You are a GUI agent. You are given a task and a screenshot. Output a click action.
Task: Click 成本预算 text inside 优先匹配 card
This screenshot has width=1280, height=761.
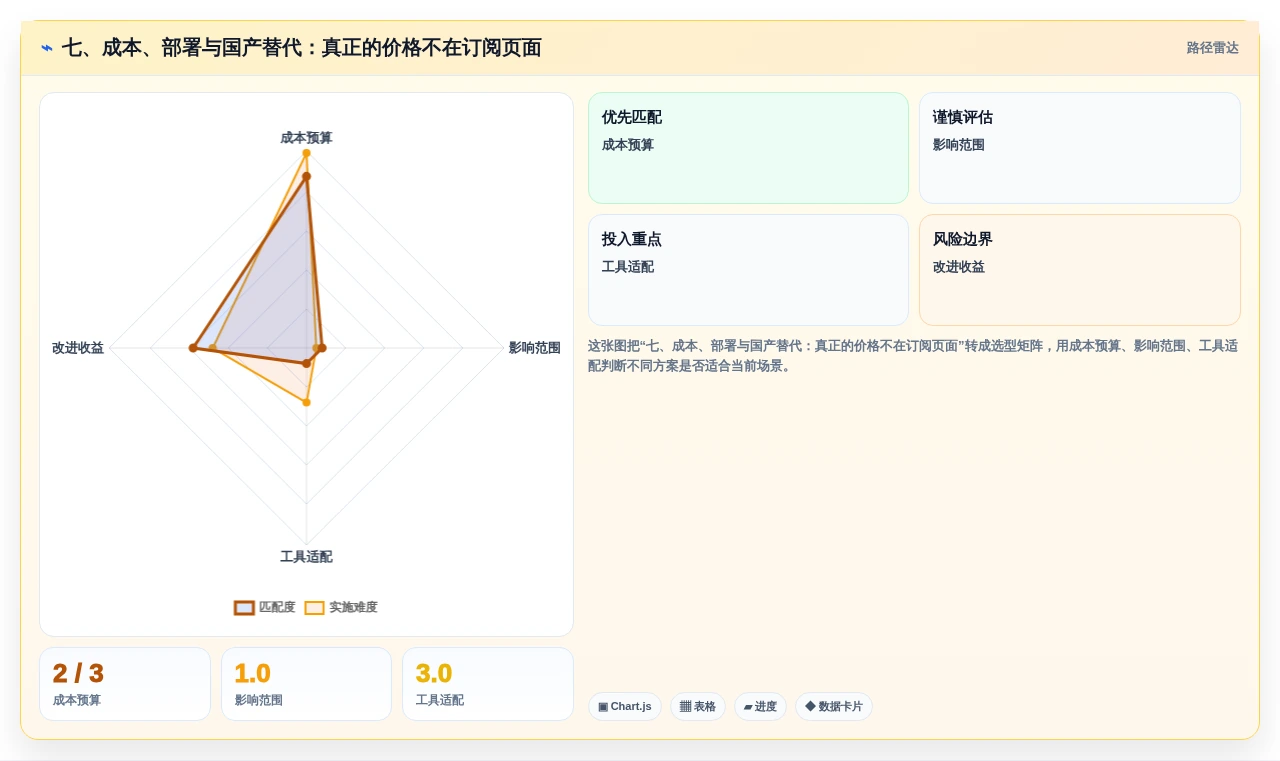click(628, 145)
